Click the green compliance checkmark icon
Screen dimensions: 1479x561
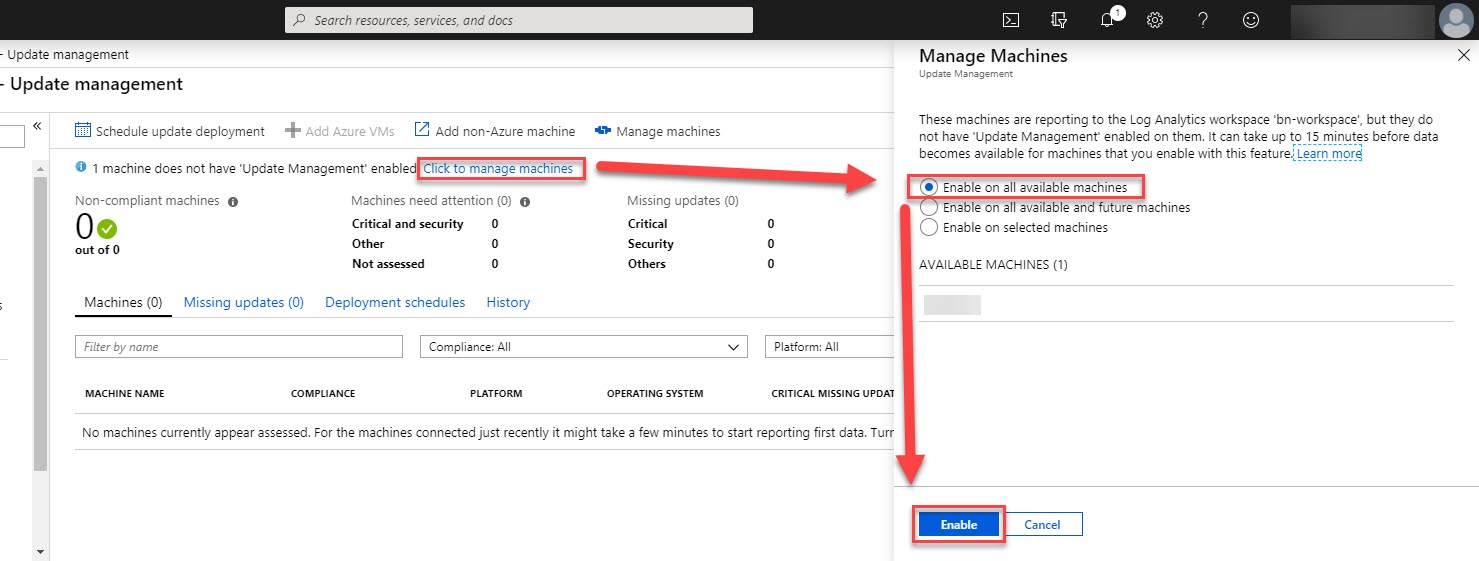pyautogui.click(x=107, y=229)
